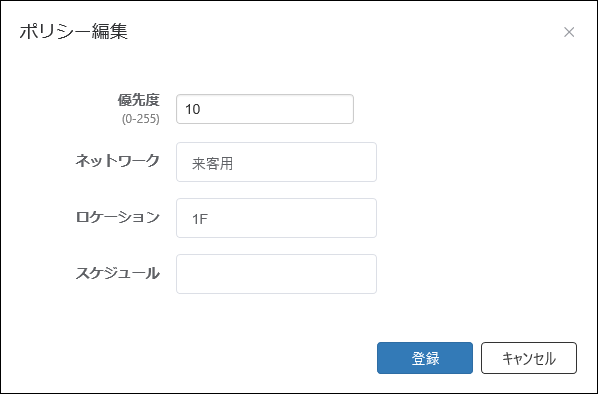Open the ロケーション selection box
The height and width of the screenshot is (394, 598).
click(x=276, y=218)
